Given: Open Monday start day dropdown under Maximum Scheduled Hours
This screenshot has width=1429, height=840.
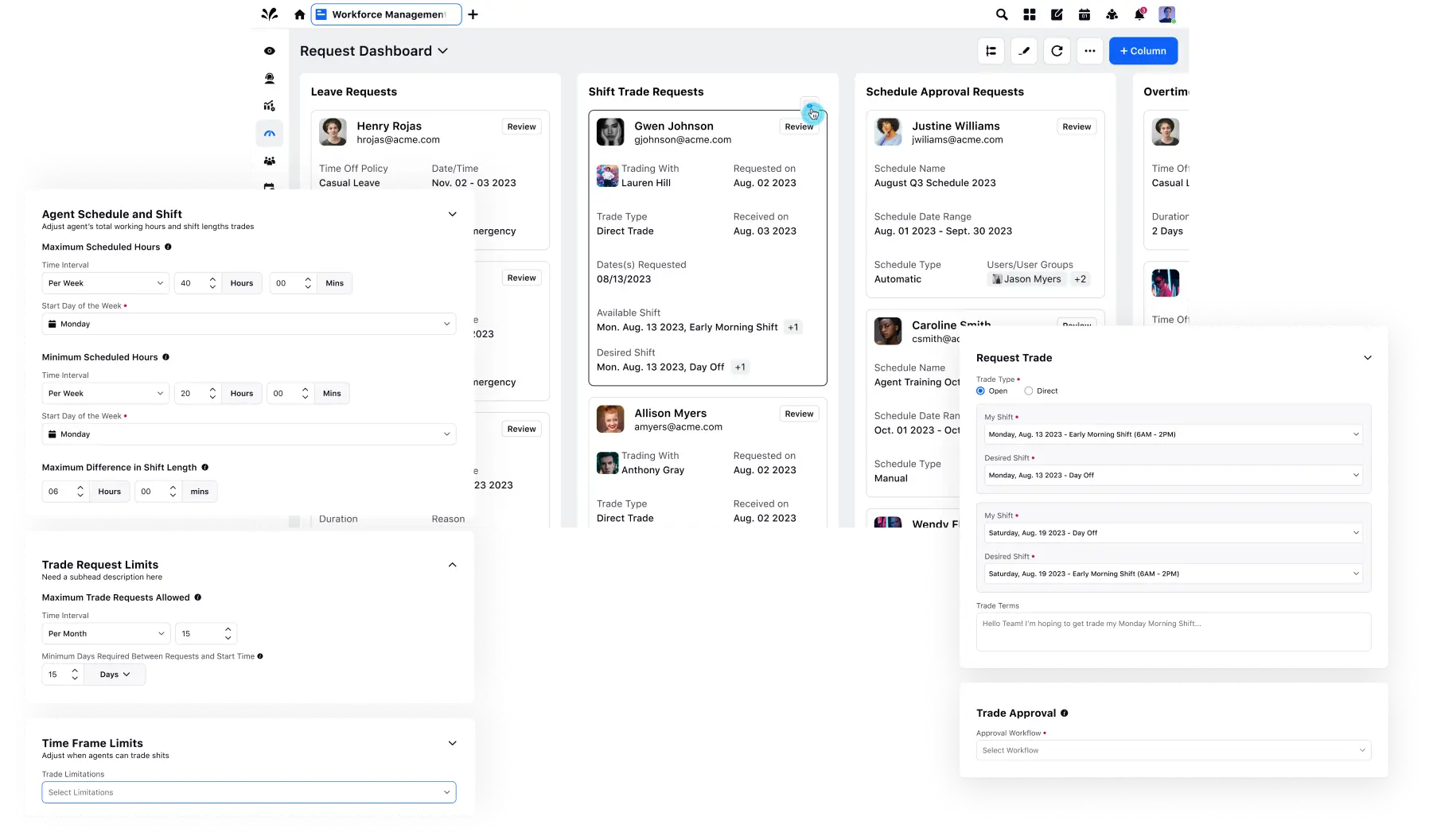Looking at the screenshot, I should 249,324.
